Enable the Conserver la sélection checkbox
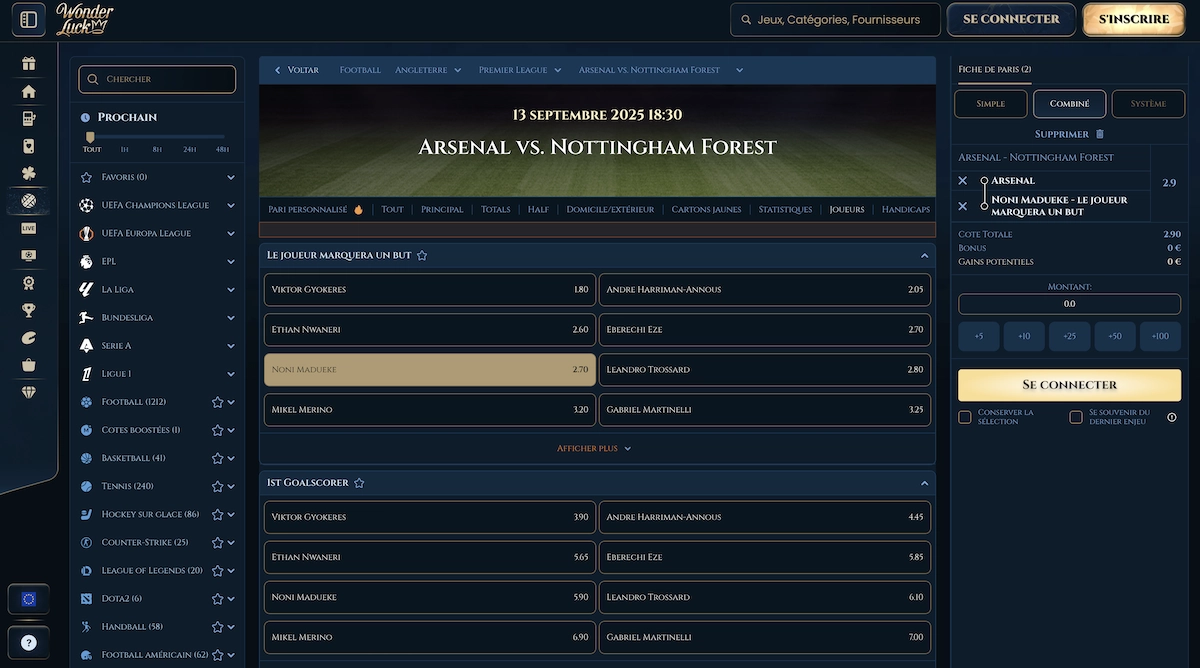 [x=964, y=416]
